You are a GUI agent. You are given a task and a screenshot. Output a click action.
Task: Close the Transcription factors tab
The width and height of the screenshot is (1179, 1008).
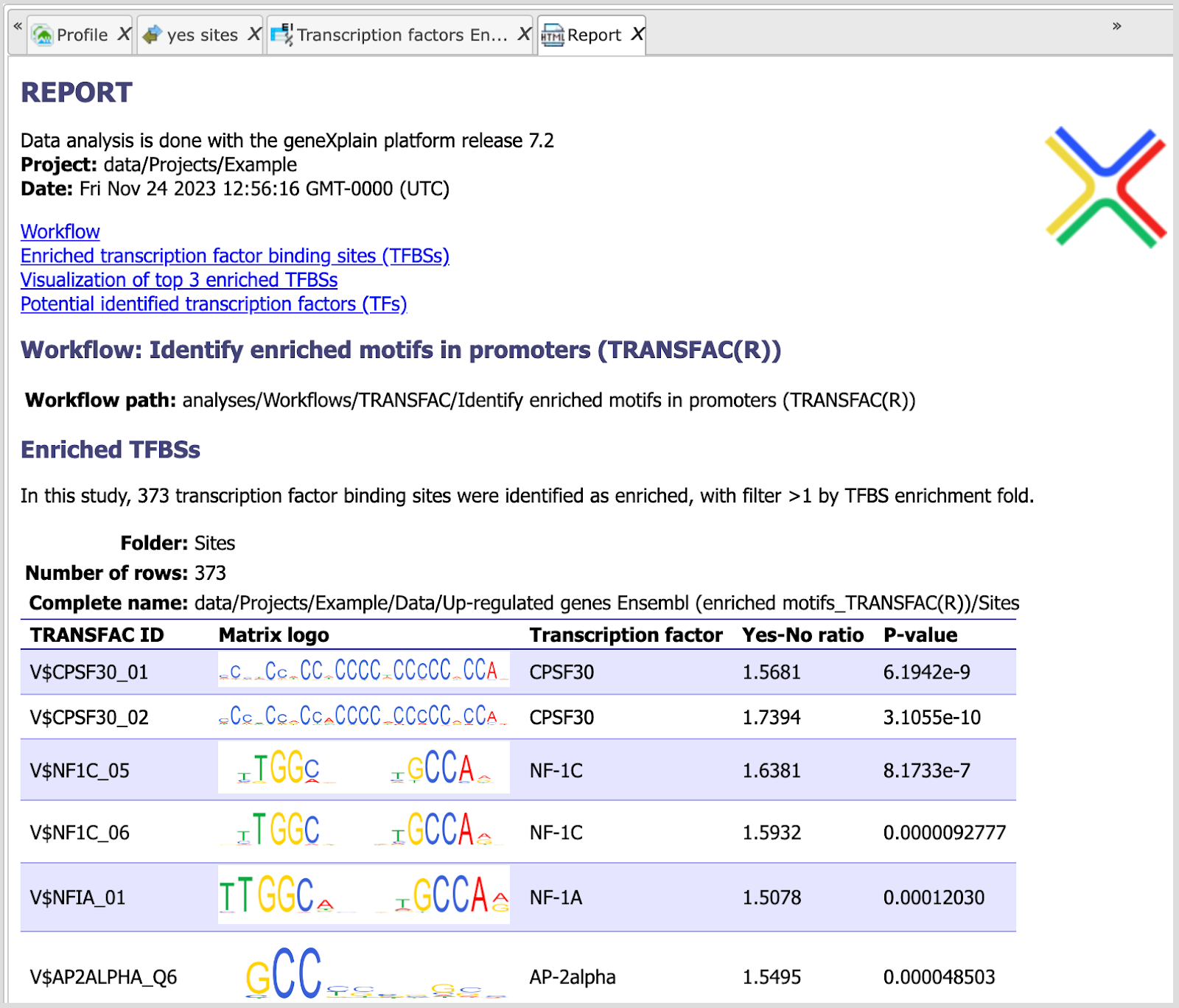(x=524, y=34)
